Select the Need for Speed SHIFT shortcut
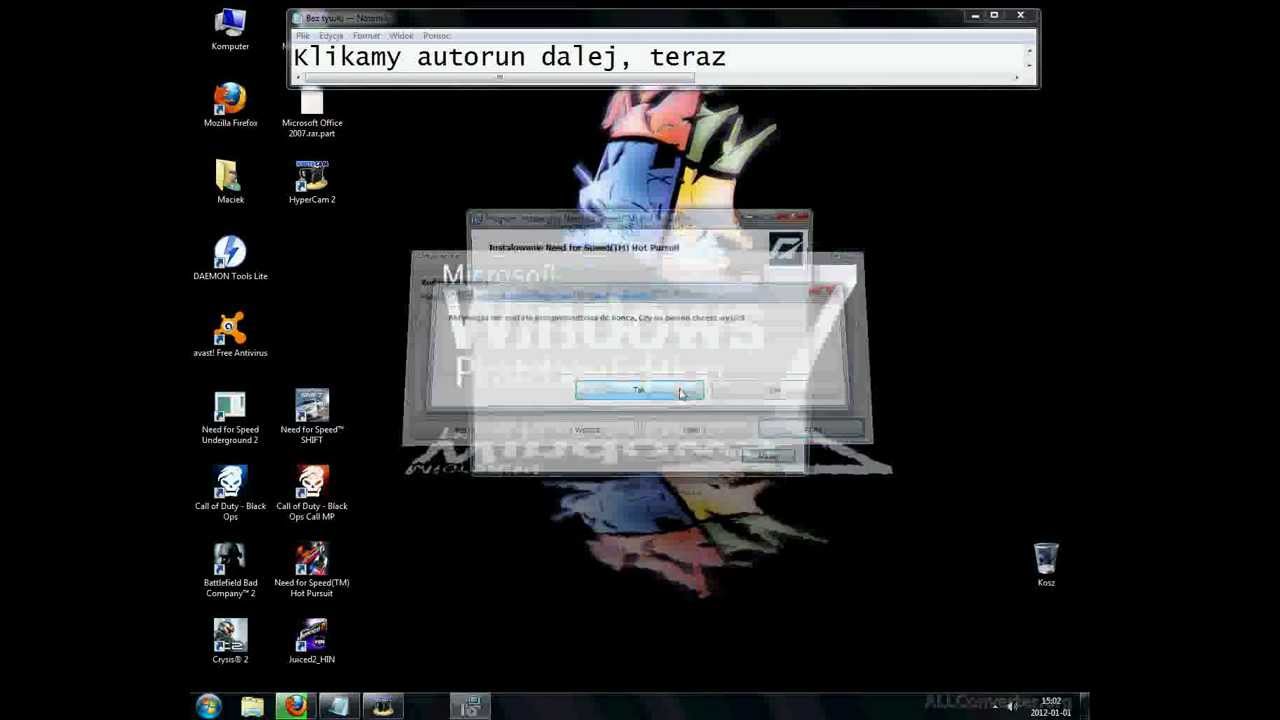This screenshot has width=1280, height=720. [x=312, y=417]
